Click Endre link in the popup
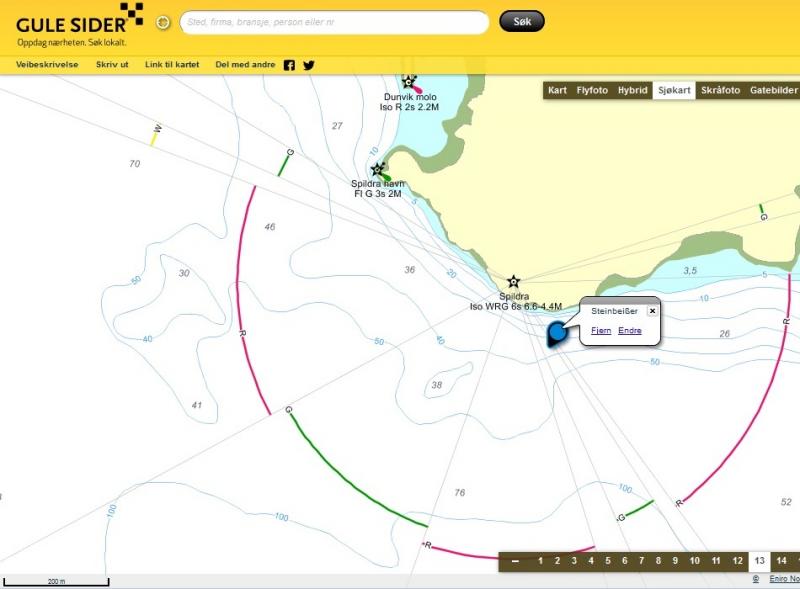Screen dimensions: 800x589 [630, 331]
